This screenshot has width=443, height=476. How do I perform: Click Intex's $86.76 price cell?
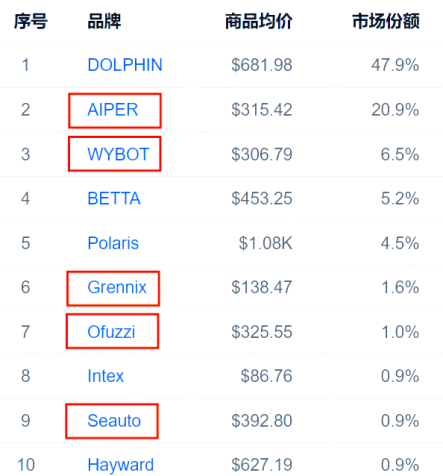[x=266, y=376]
